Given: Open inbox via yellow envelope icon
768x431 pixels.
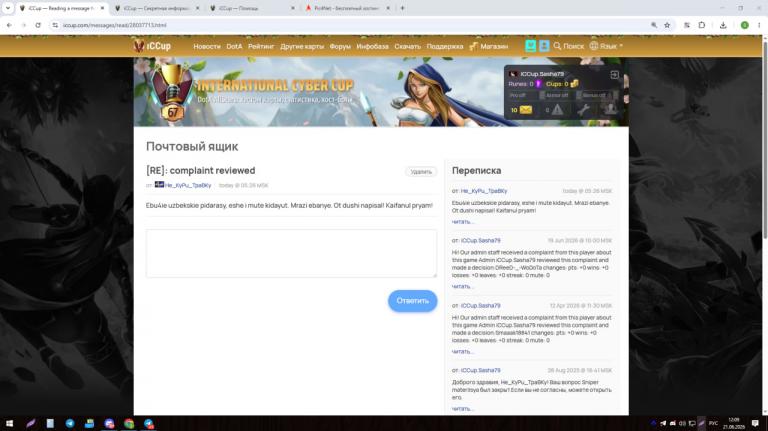Looking at the screenshot, I should click(526, 110).
